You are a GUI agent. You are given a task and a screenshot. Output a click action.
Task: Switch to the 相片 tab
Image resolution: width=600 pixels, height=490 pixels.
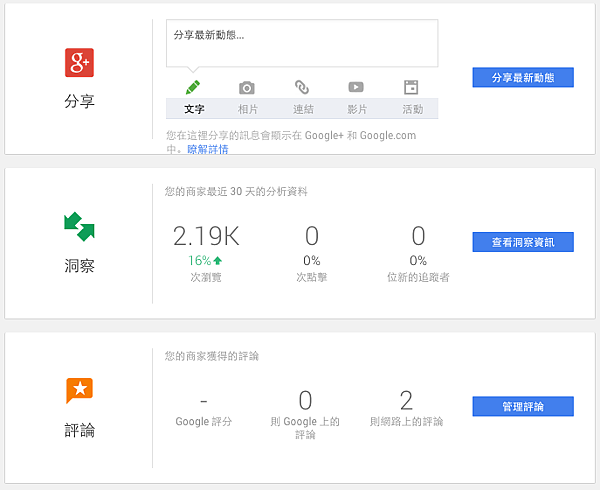[248, 109]
